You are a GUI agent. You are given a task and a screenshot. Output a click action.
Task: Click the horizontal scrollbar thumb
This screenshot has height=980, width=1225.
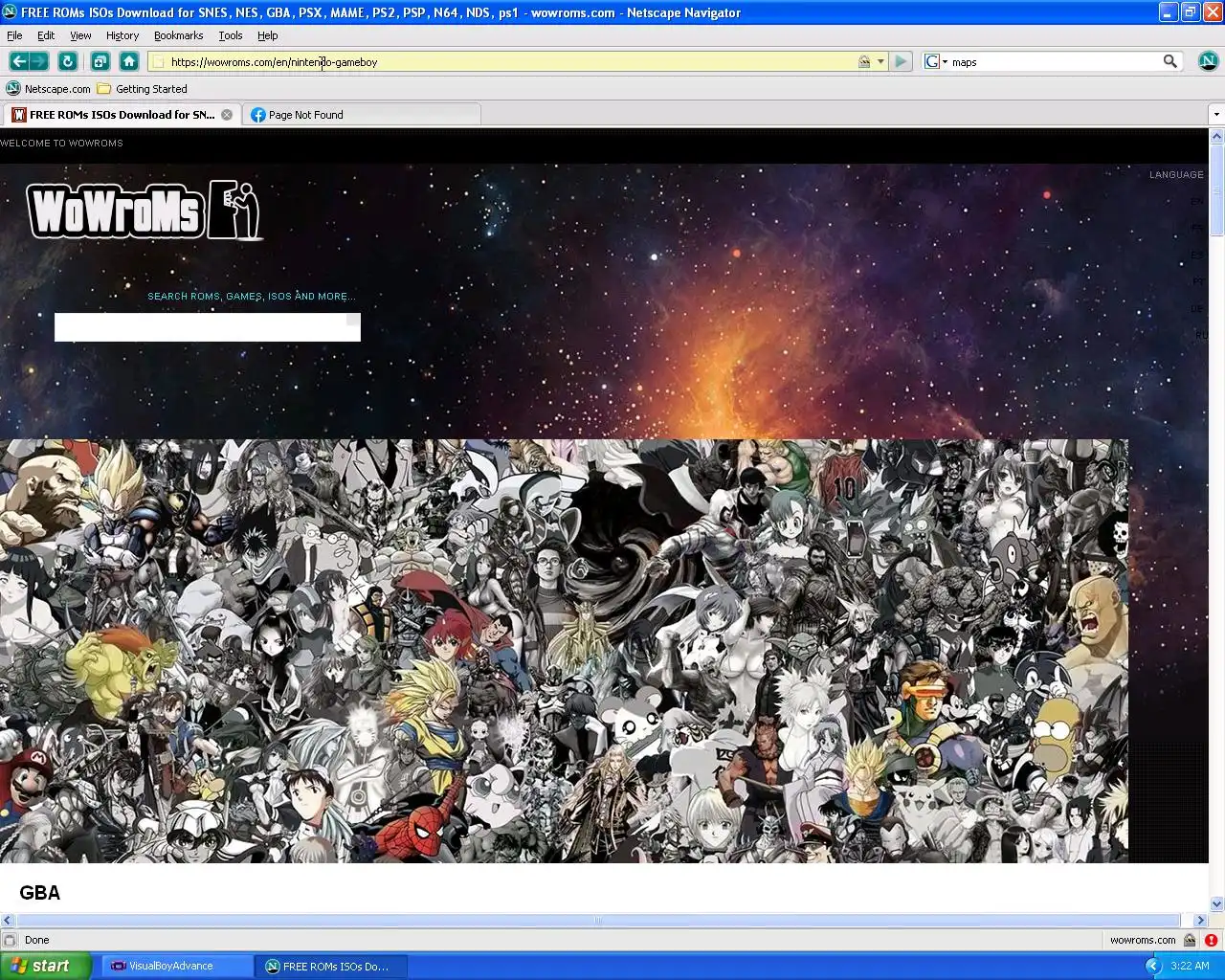597,920
